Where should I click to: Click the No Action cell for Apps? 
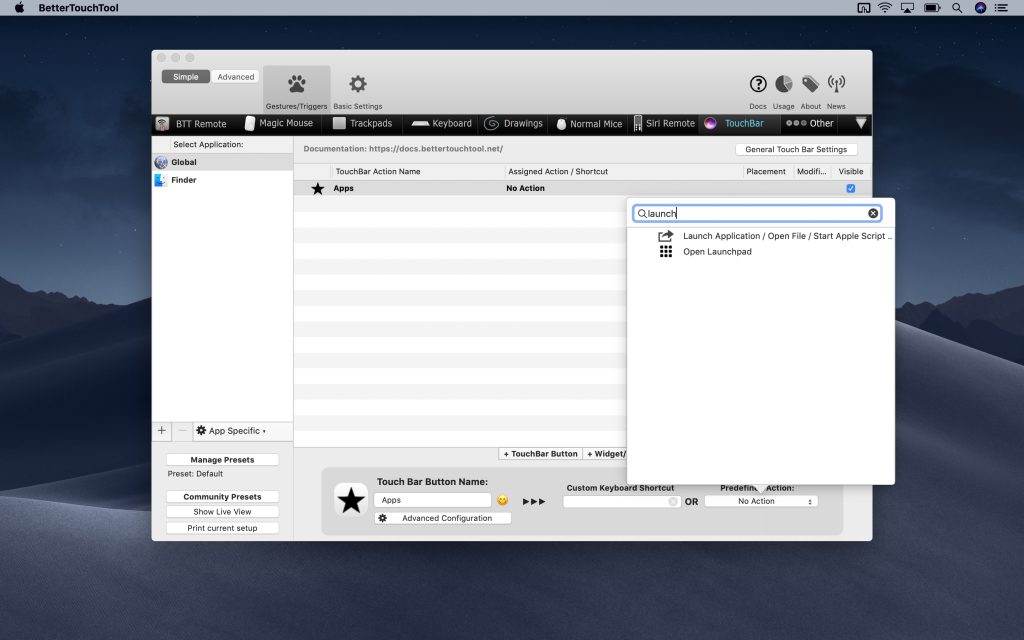pyautogui.click(x=525, y=188)
